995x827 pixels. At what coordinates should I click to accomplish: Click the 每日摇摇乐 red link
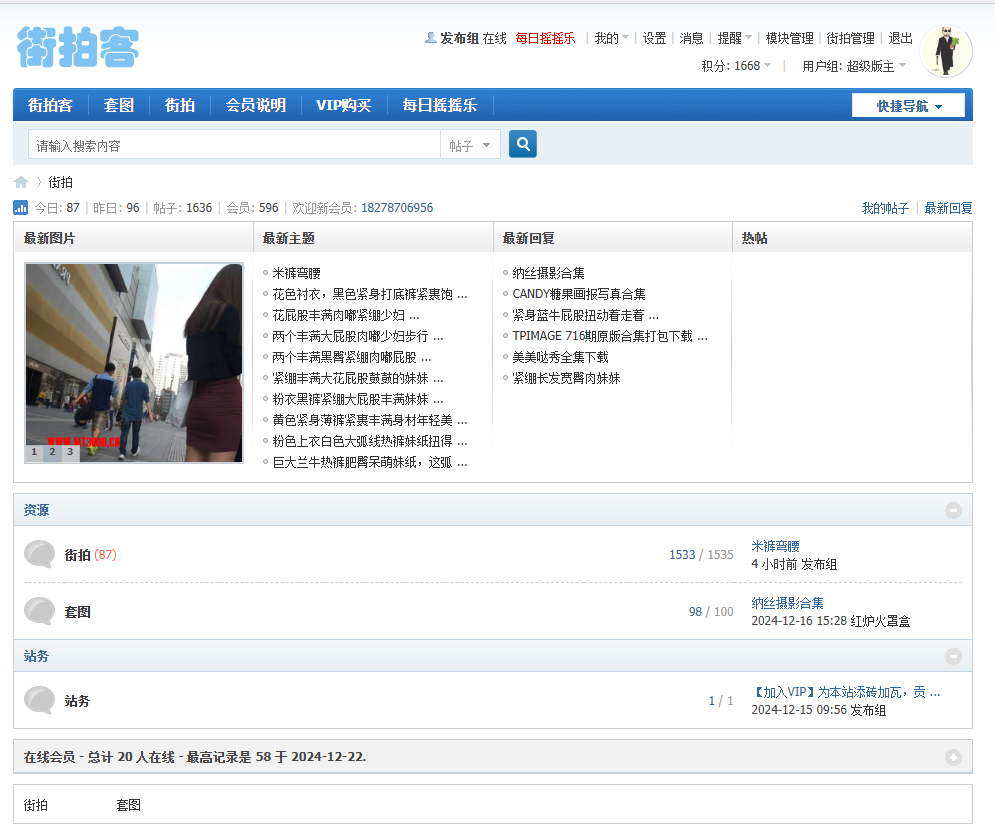[545, 38]
